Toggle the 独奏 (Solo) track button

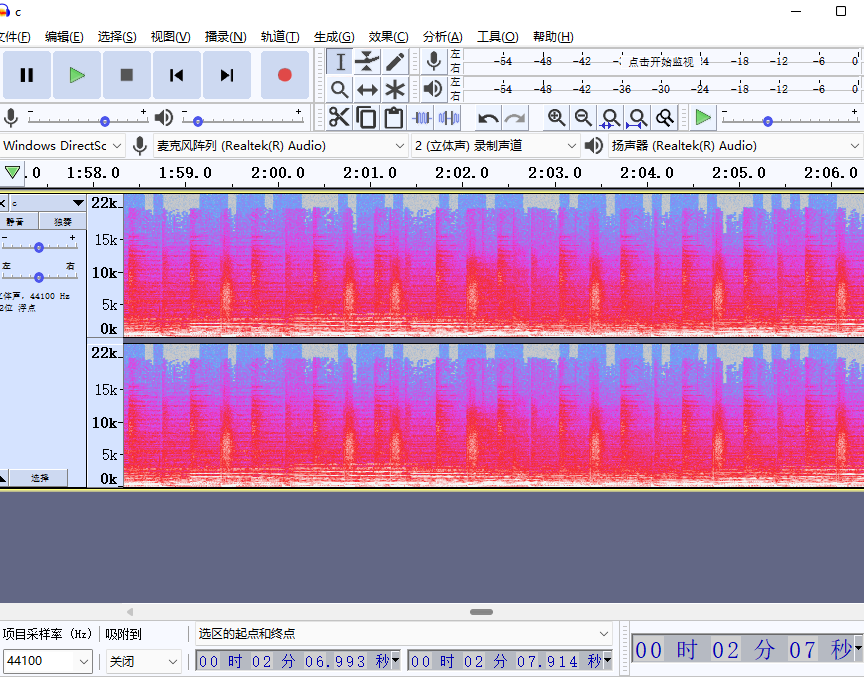click(x=62, y=221)
